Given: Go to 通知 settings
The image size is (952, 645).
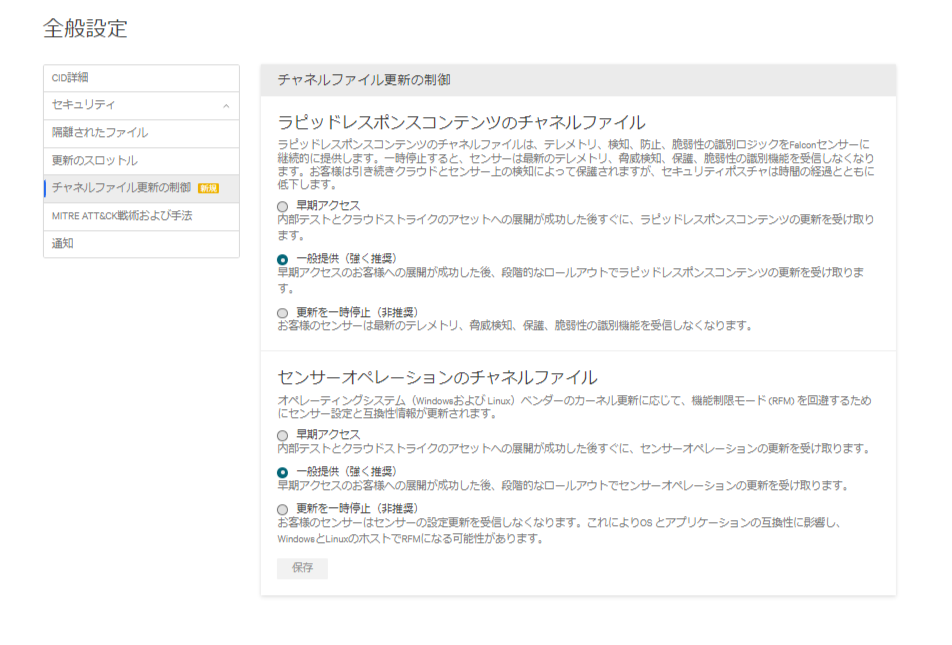Looking at the screenshot, I should (63, 243).
